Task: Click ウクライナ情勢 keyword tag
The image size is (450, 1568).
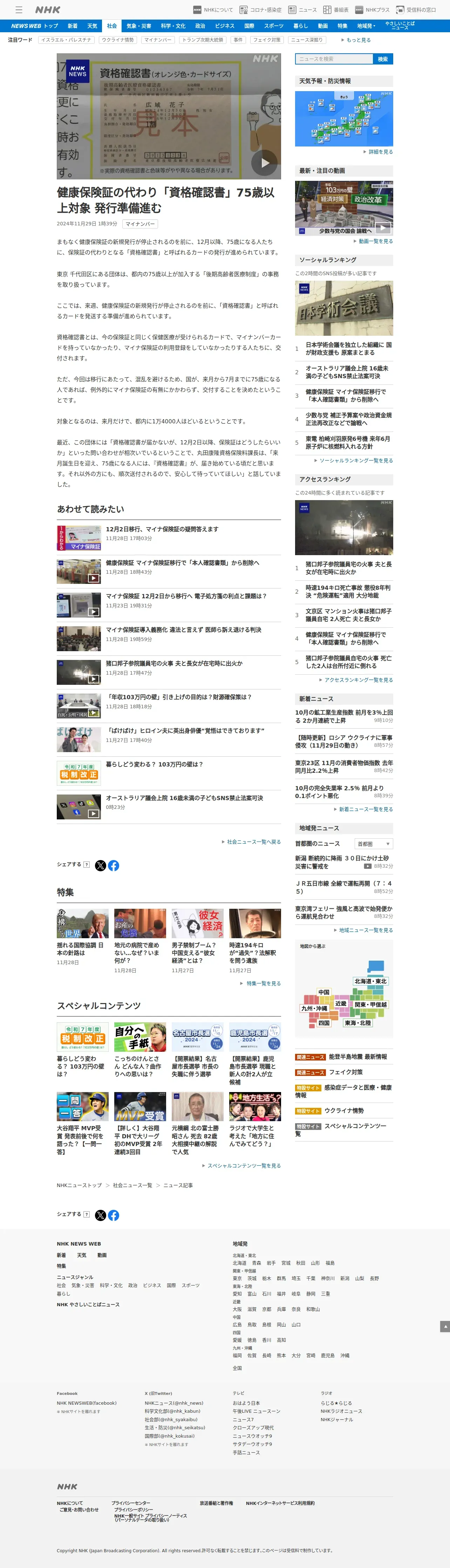Action: coord(117,40)
